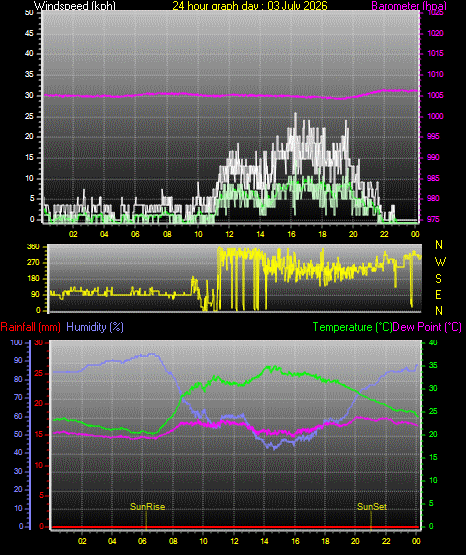Click the 14 hour label under the humidity graph
Viewport: 466px width, 555px height.
tap(264, 541)
